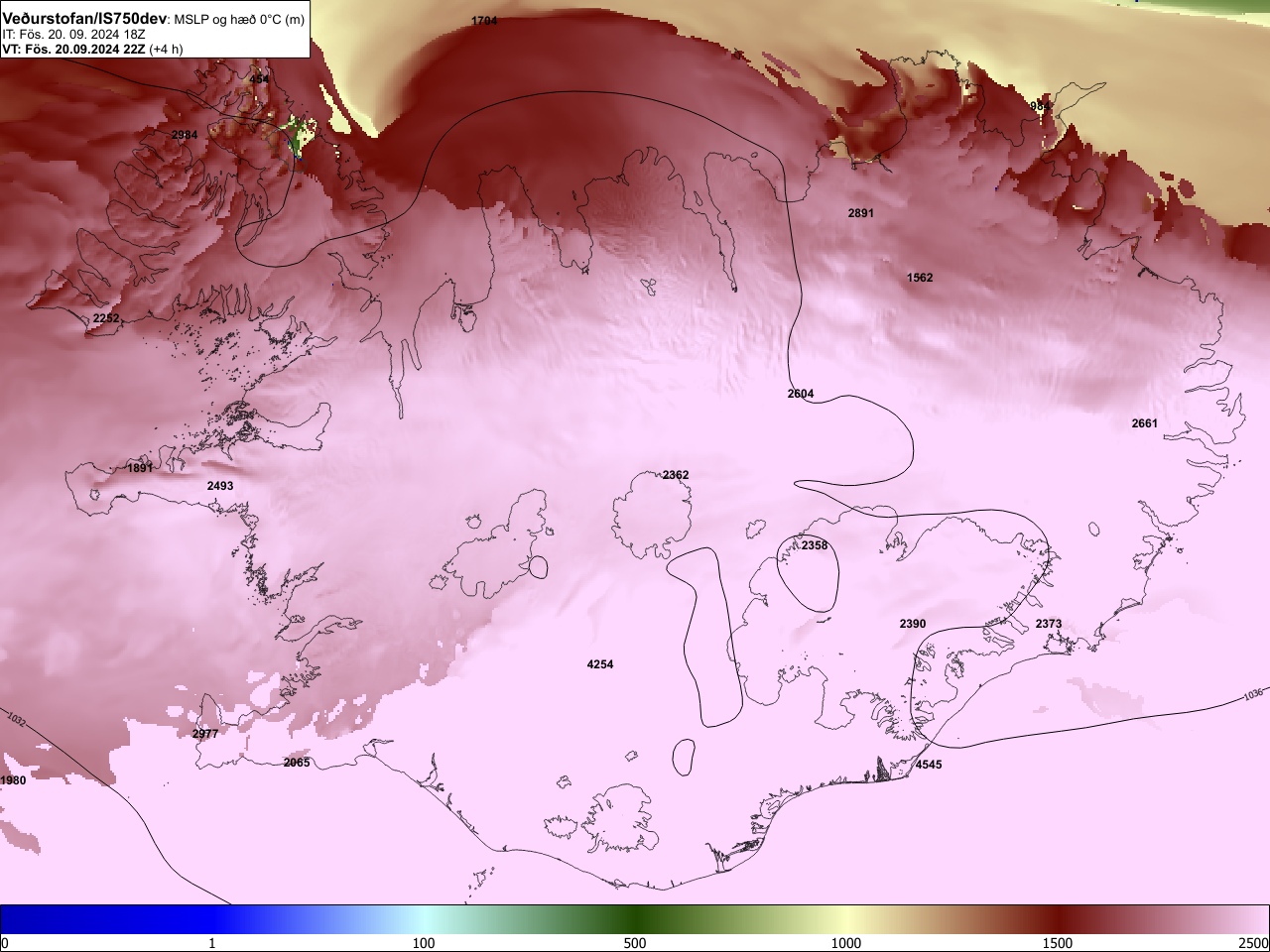
Task: Click the 2984 height label
Action: pyautogui.click(x=185, y=135)
